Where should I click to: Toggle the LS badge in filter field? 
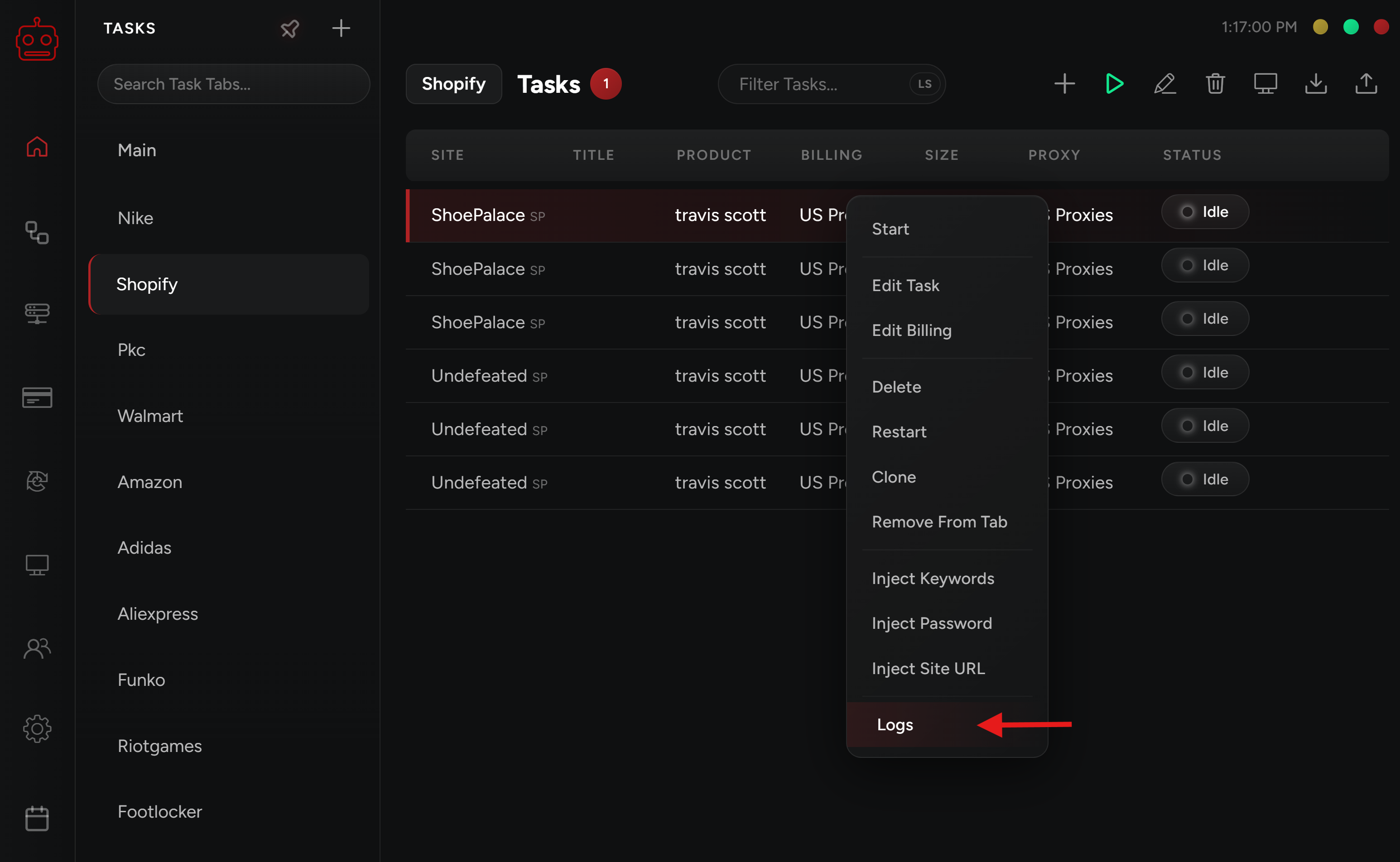pos(924,84)
